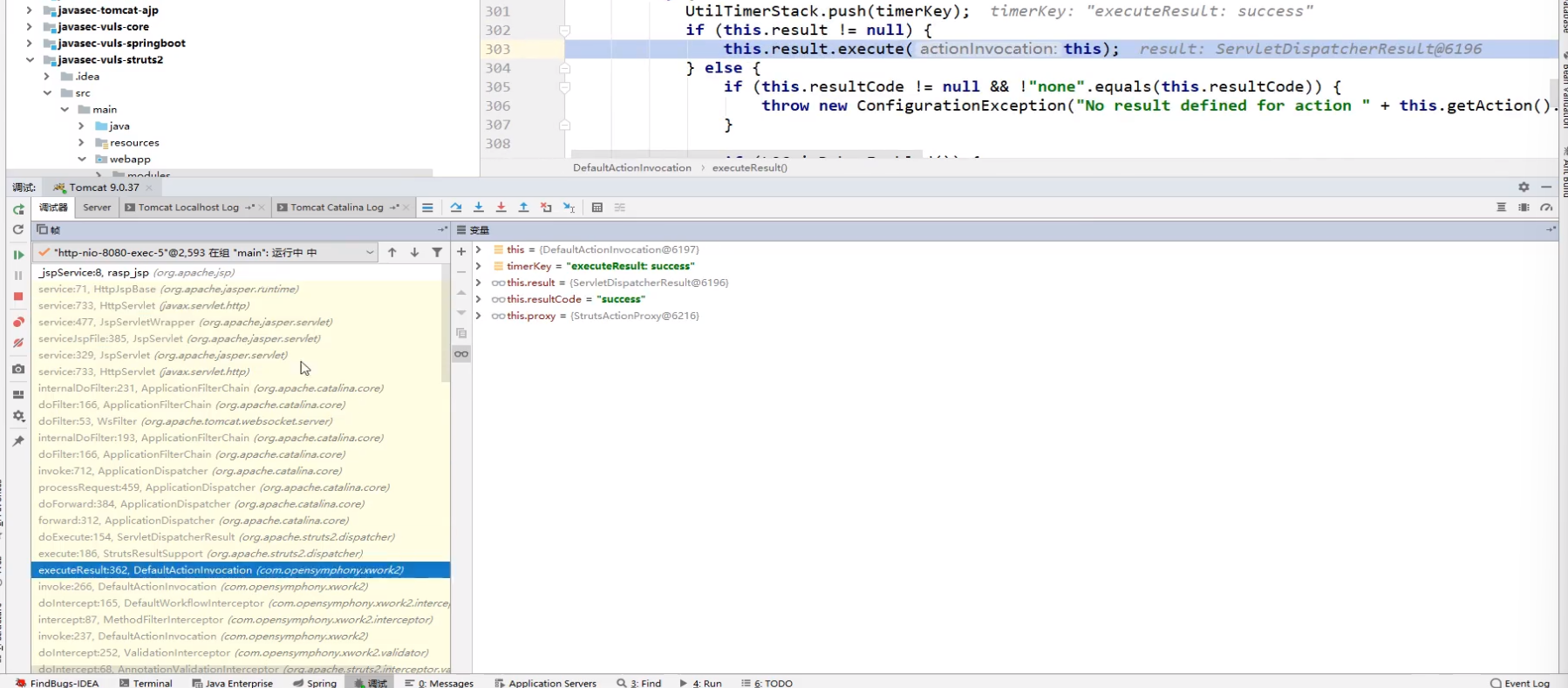Open 4: Run tool window
Viewport: 1568px width, 688px height.
(x=700, y=683)
